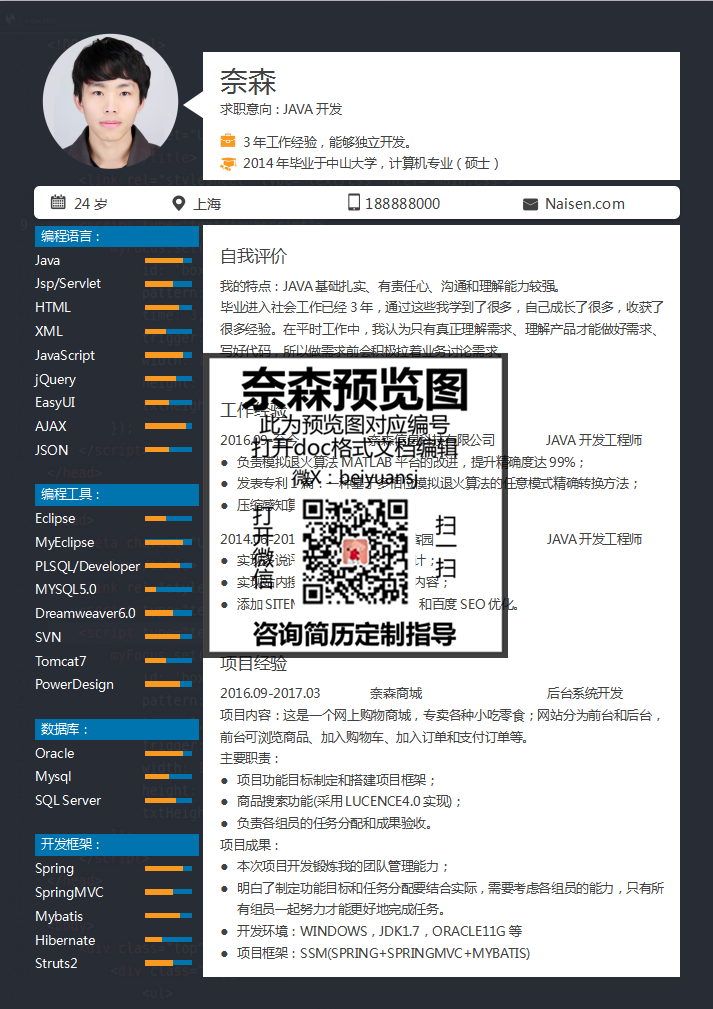
Task: Click the briefcase icon beside work experience
Action: pyautogui.click(x=228, y=141)
